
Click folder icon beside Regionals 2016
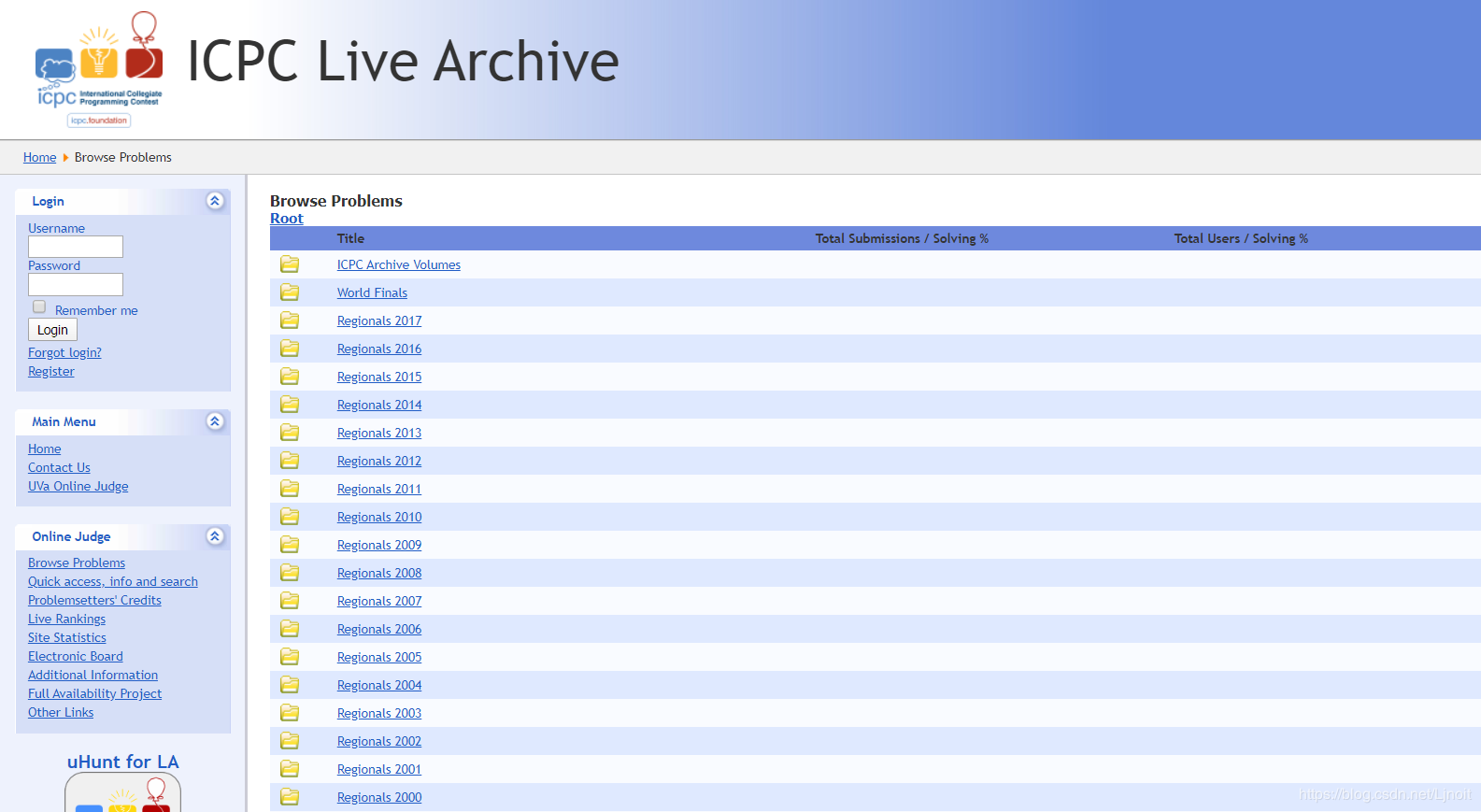[x=290, y=349]
